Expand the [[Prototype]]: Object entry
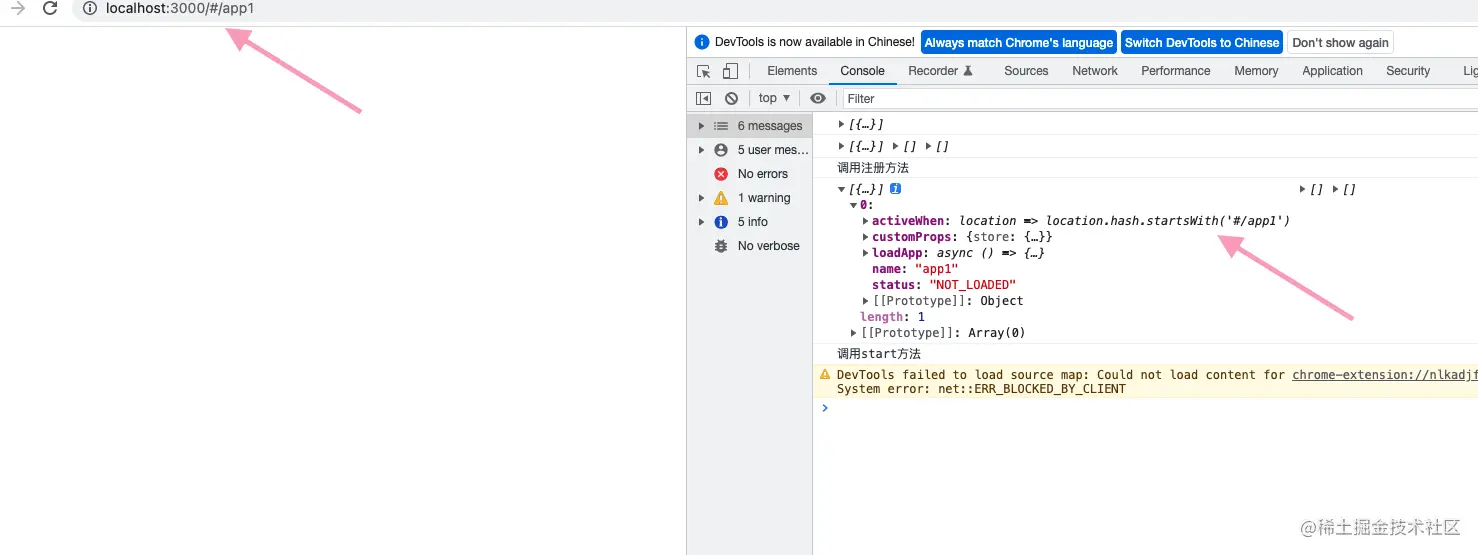This screenshot has width=1478, height=555. coord(866,301)
